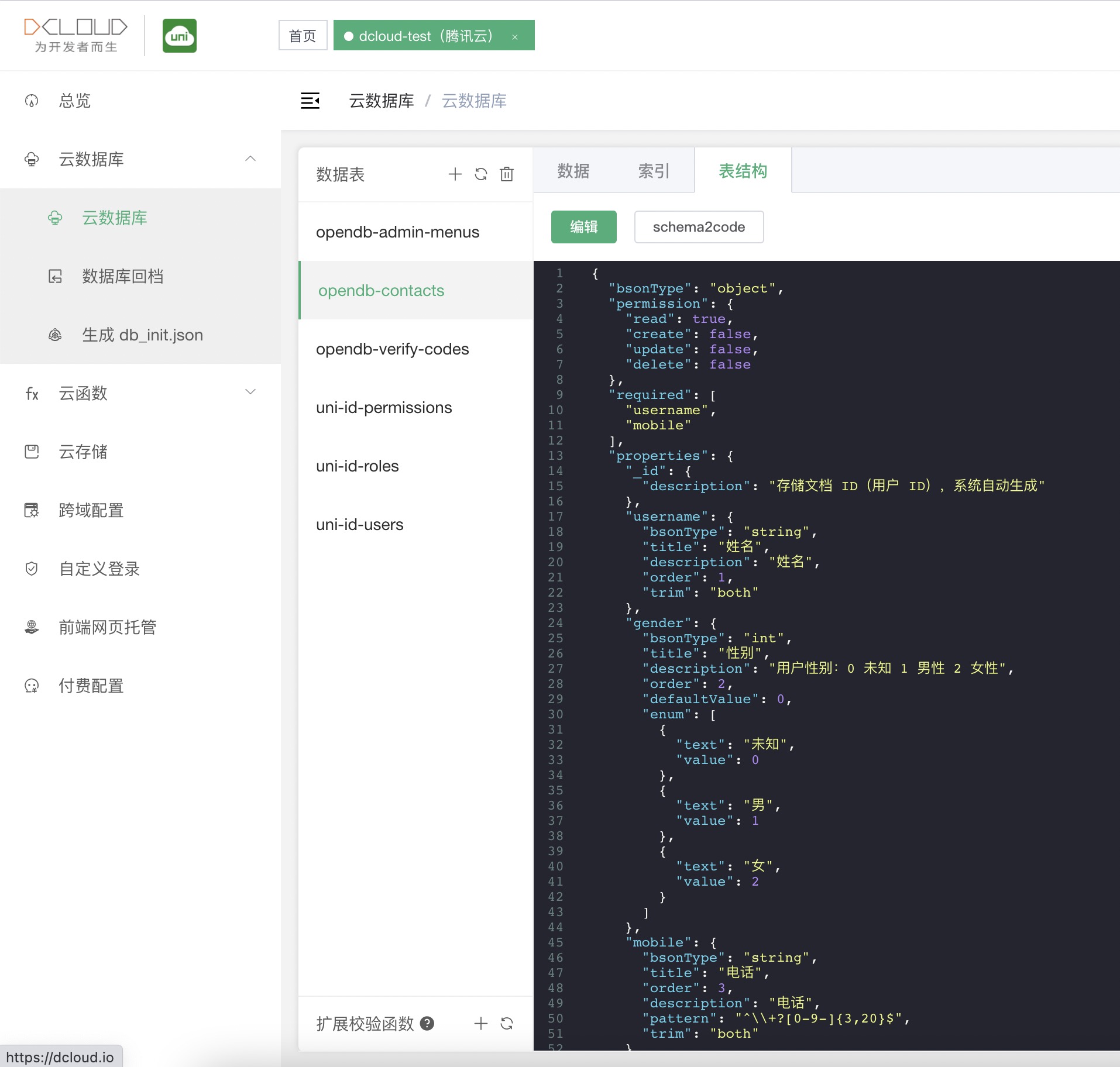1120x1067 pixels.
Task: Select the fx icon beside 云函数
Action: click(x=32, y=393)
